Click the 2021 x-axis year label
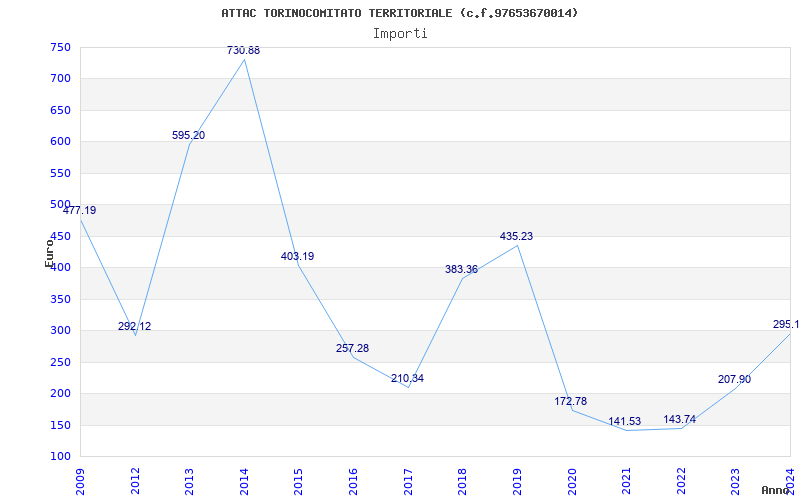The image size is (800, 500). coord(626,482)
